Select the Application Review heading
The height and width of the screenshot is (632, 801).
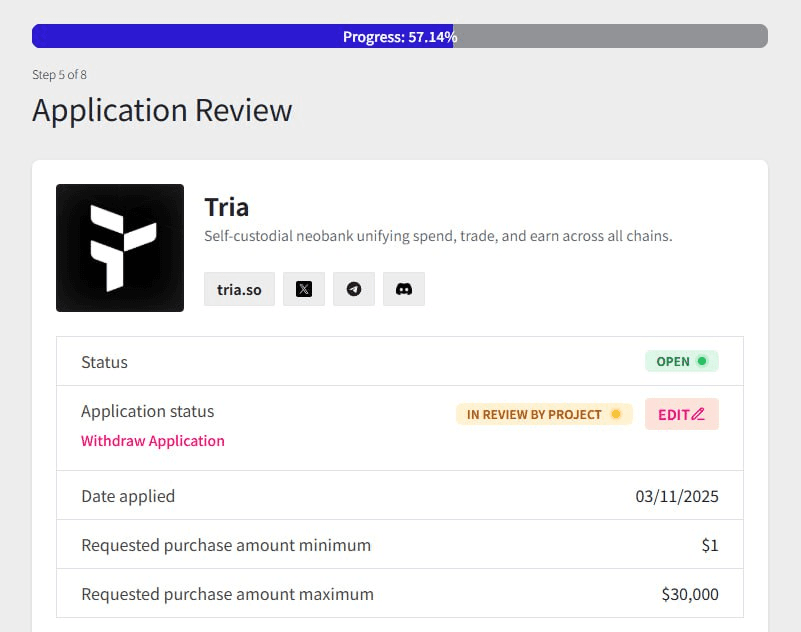coord(162,110)
